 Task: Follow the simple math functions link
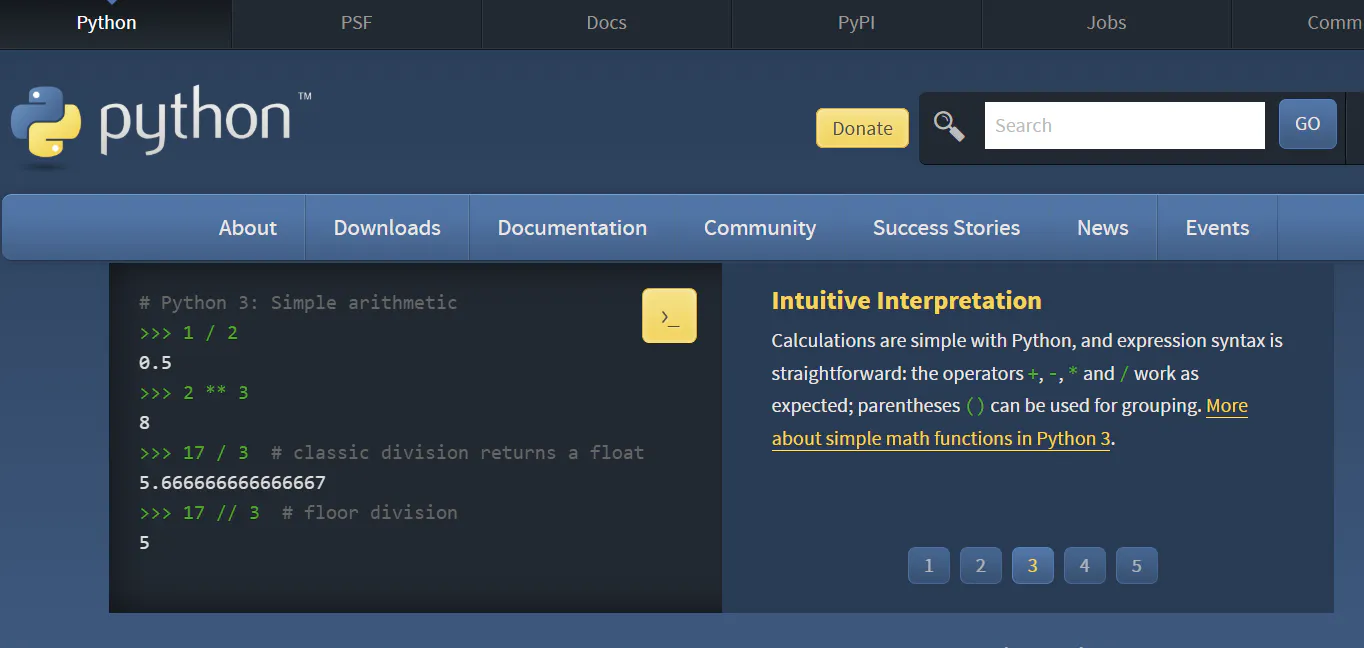940,438
